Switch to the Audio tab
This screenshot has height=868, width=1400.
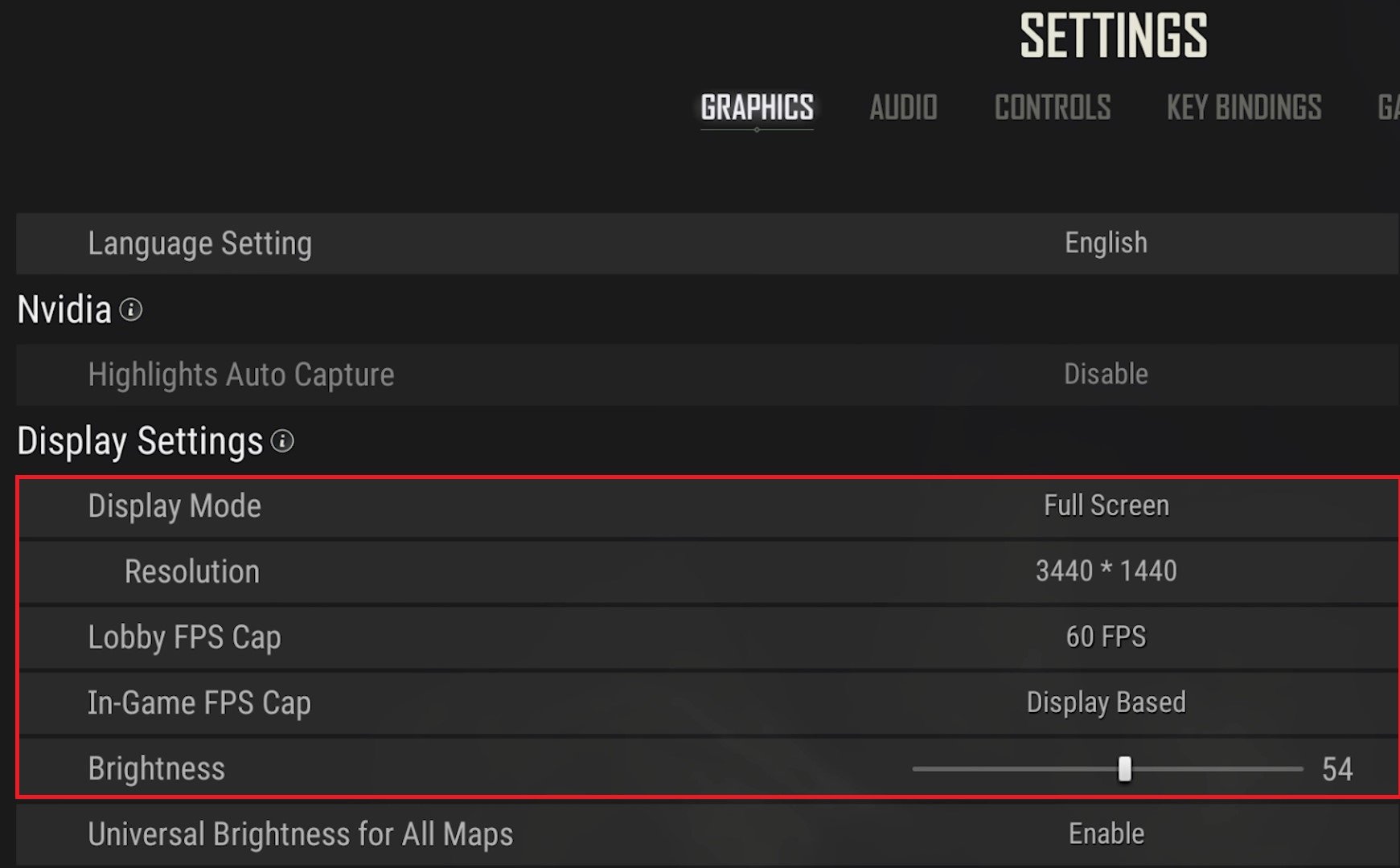(903, 108)
